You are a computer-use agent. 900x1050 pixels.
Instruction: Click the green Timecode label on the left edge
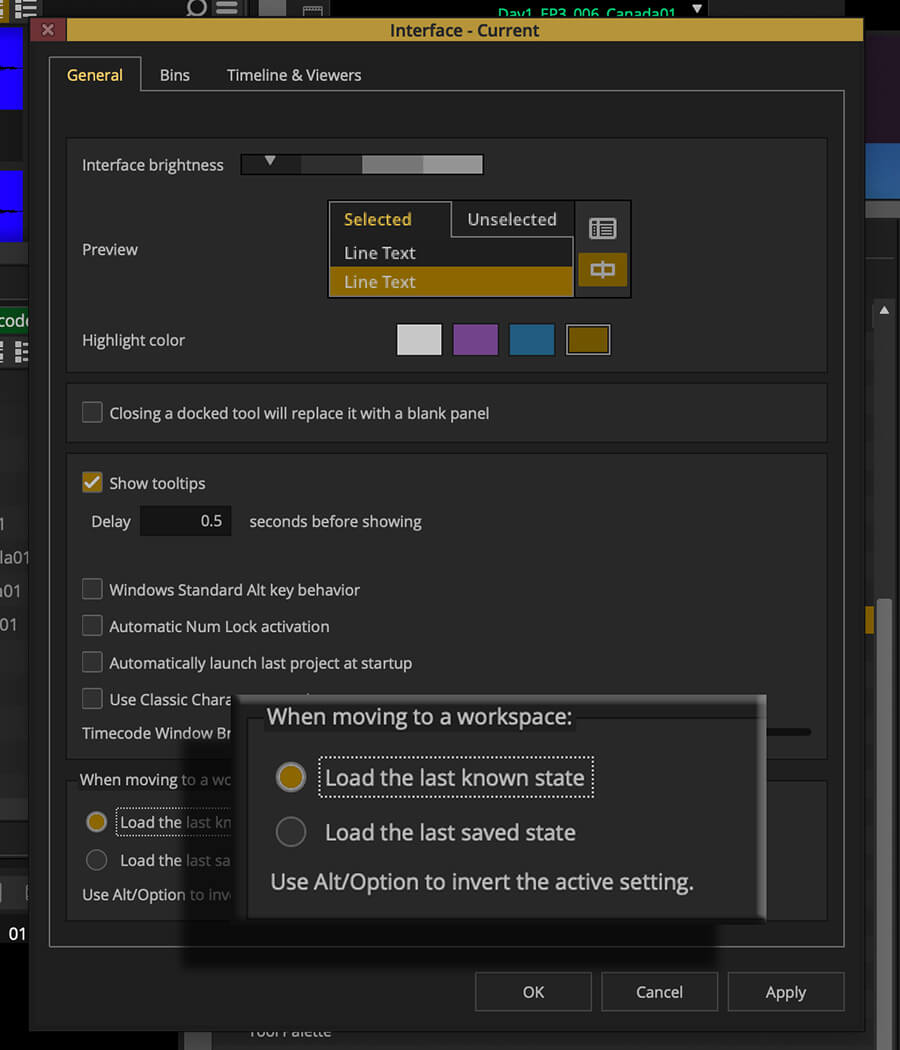pyautogui.click(x=12, y=320)
